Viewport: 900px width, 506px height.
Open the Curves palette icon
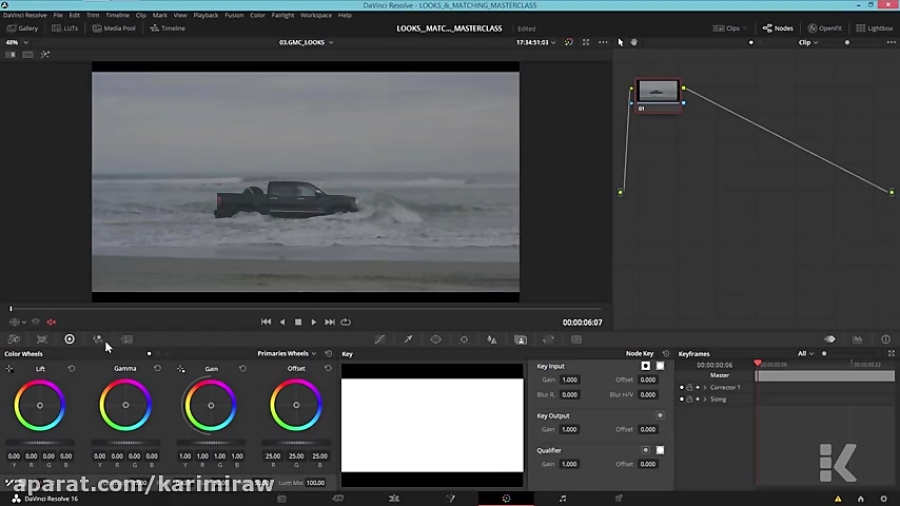[380, 339]
